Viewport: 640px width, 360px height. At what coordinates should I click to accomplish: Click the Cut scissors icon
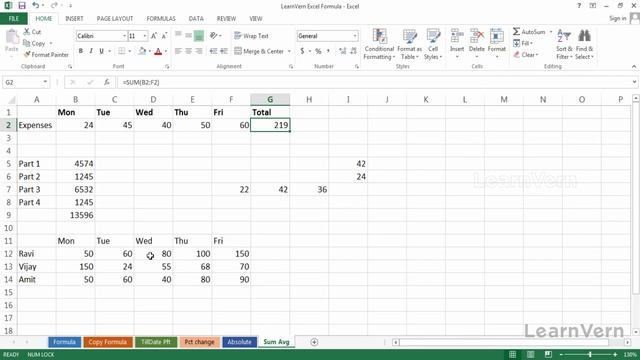point(27,31)
